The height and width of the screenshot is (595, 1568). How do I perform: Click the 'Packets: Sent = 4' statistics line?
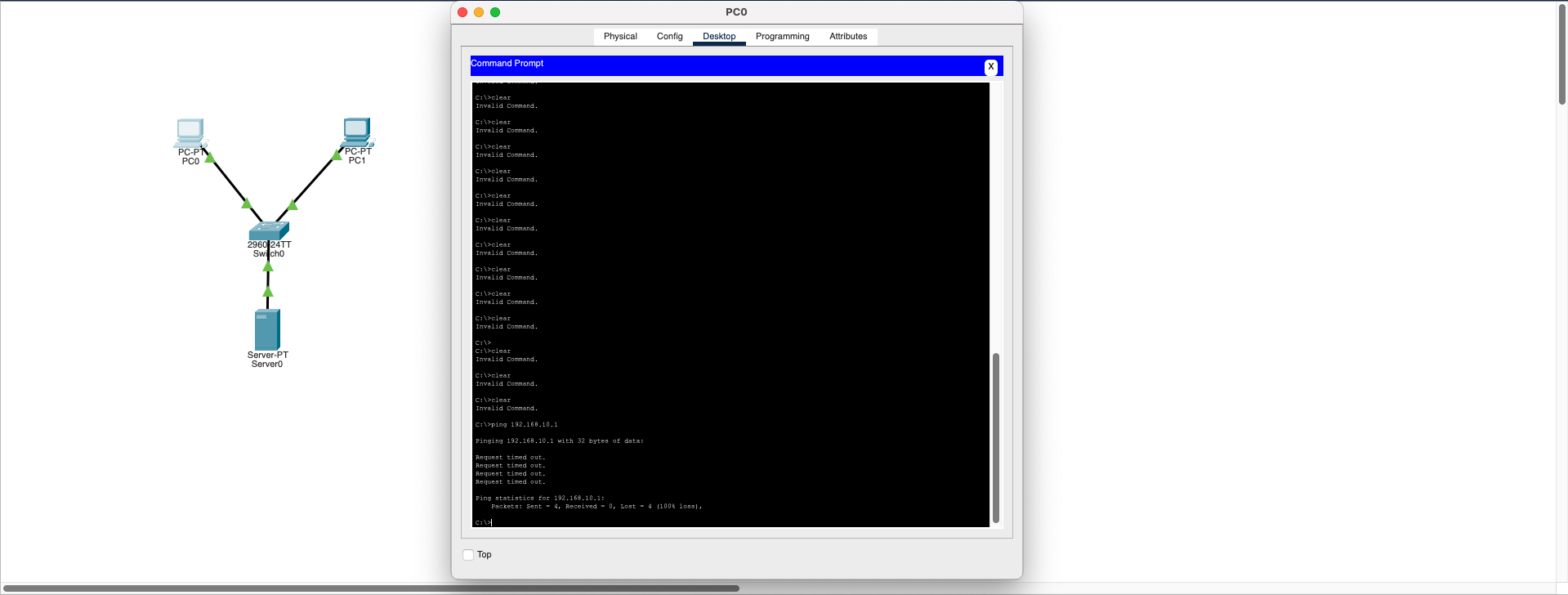tap(596, 507)
